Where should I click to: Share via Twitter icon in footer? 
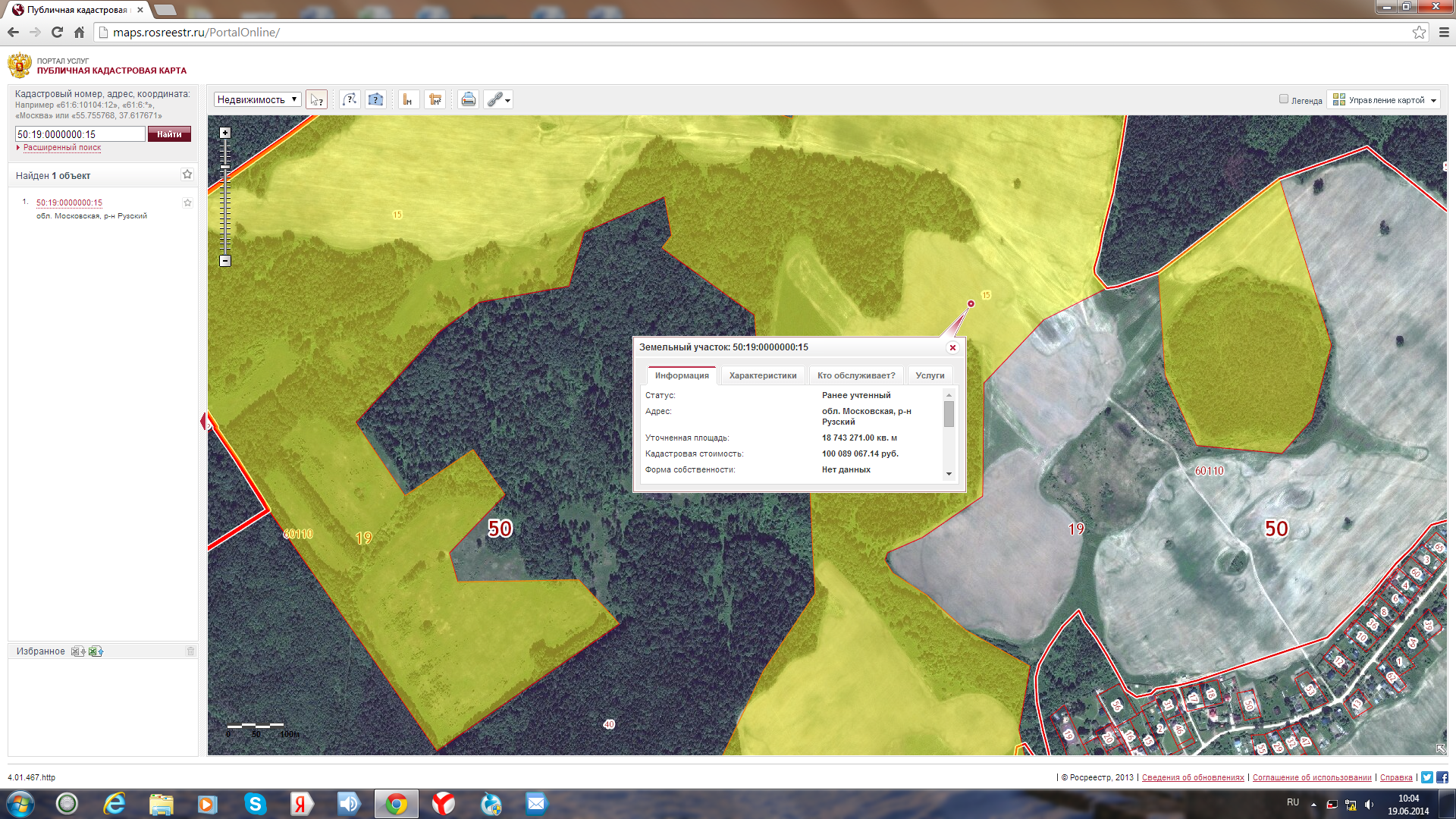point(1427,777)
